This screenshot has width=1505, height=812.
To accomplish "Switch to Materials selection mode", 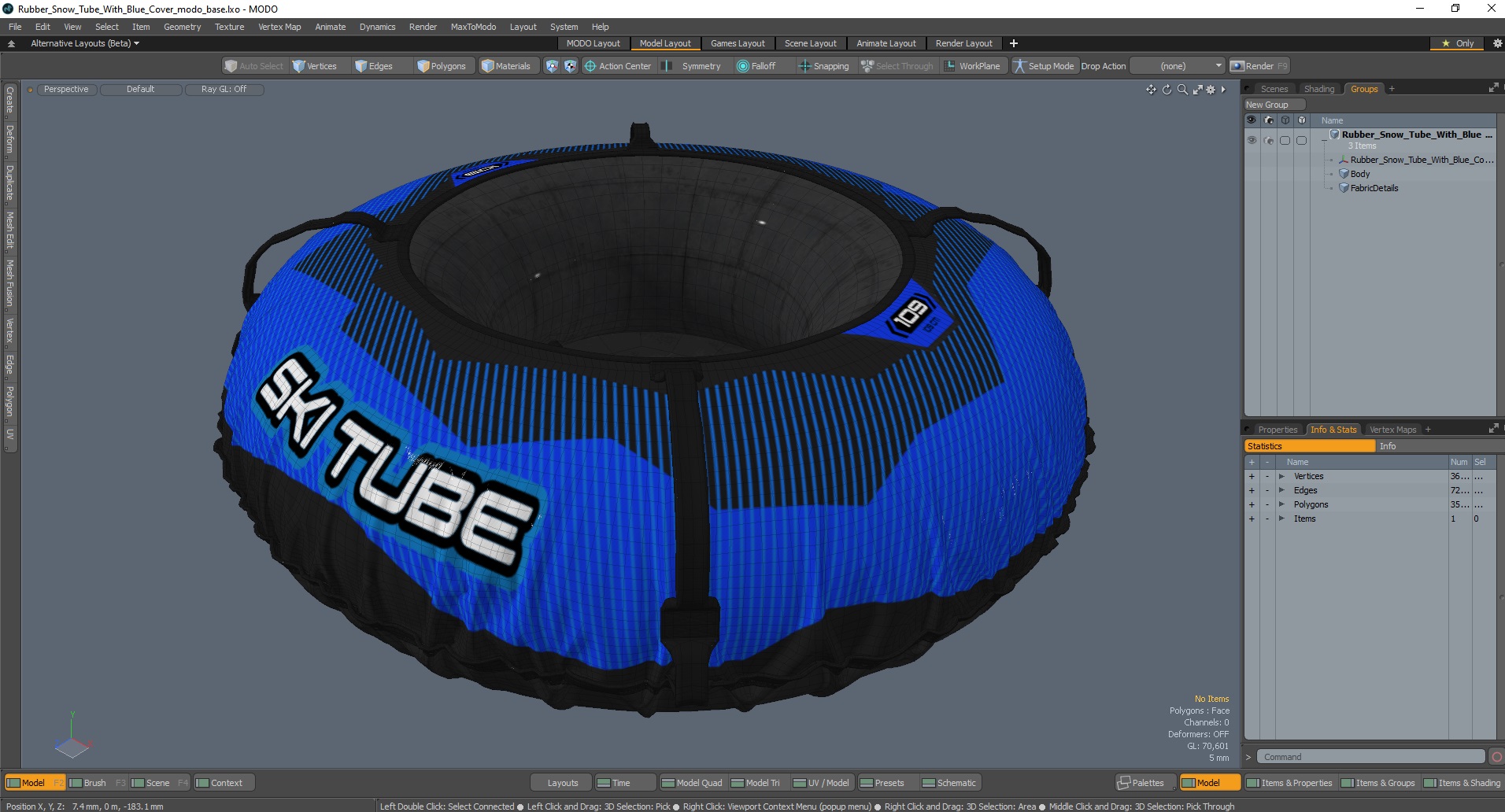I will tap(506, 66).
